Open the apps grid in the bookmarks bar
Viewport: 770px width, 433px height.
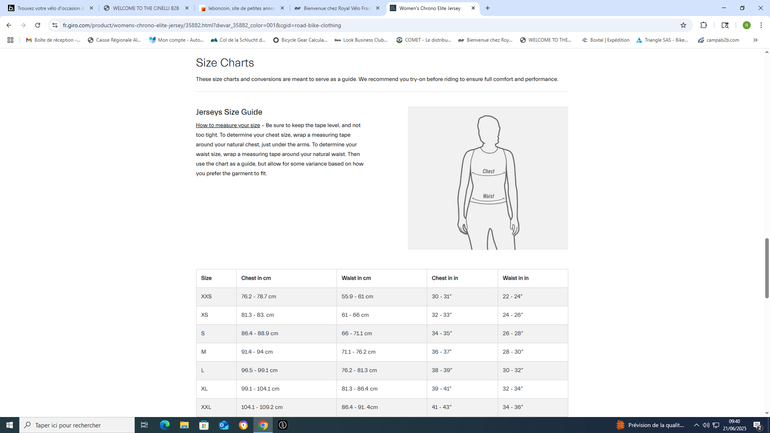click(x=10, y=40)
